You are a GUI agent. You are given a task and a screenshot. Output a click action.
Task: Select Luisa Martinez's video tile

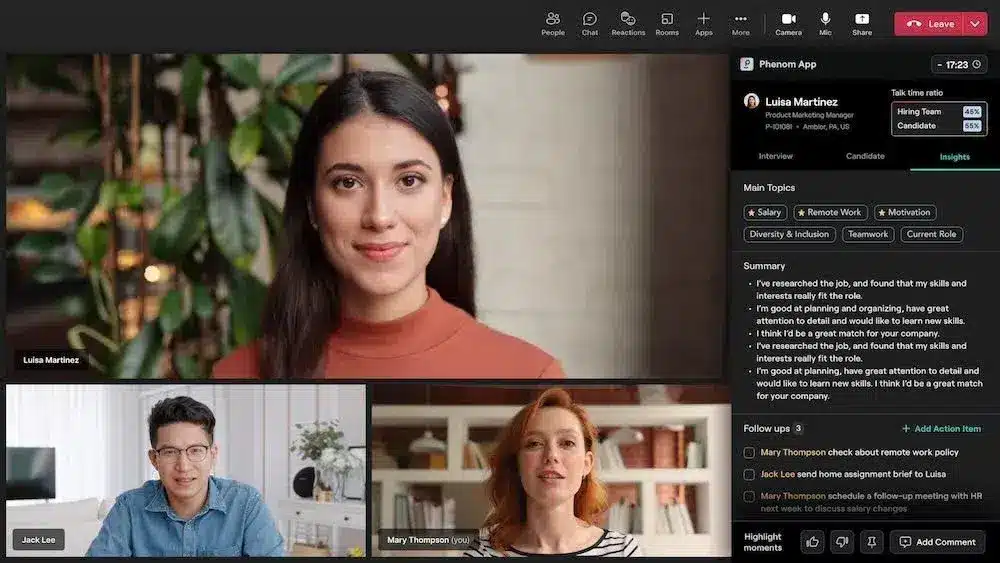click(364, 216)
